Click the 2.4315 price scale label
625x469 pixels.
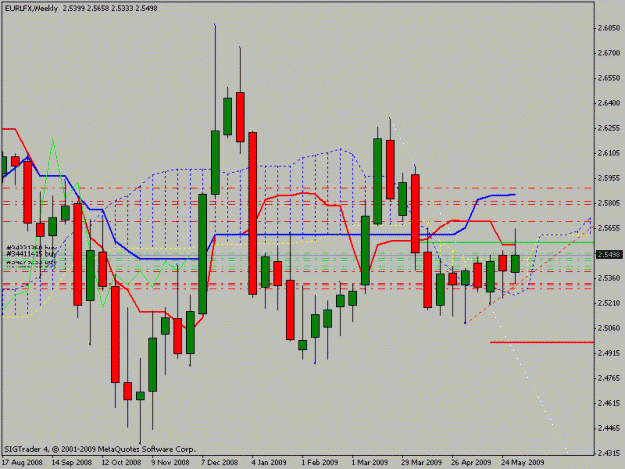pos(609,453)
